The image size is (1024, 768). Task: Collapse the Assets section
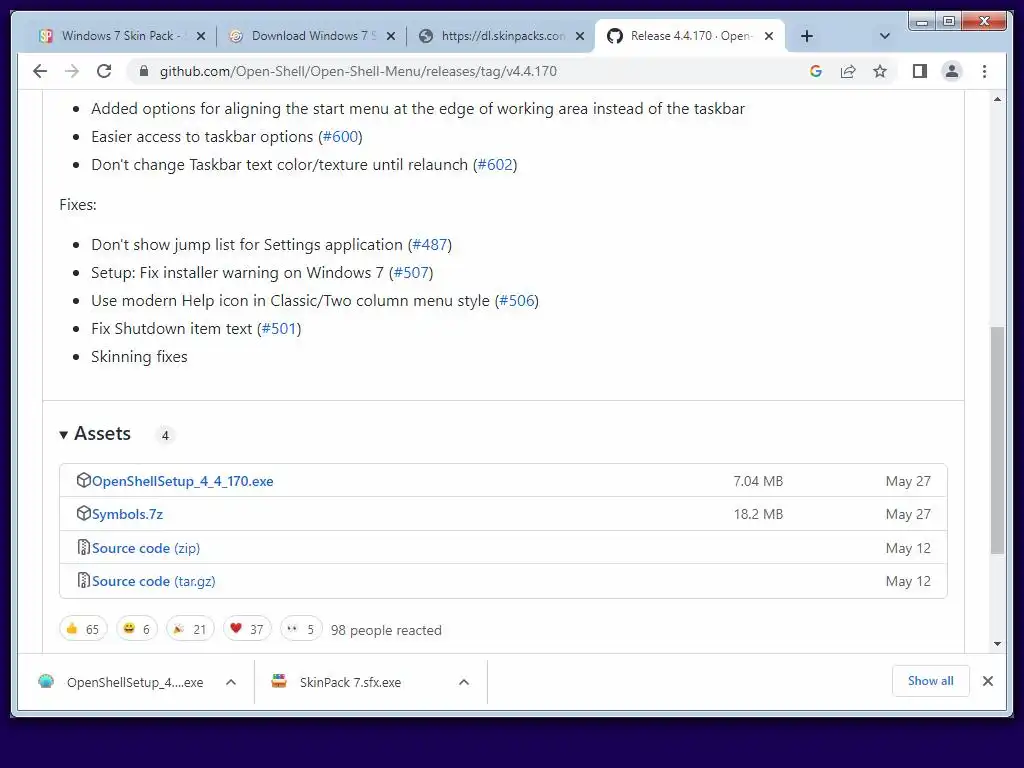(95, 434)
